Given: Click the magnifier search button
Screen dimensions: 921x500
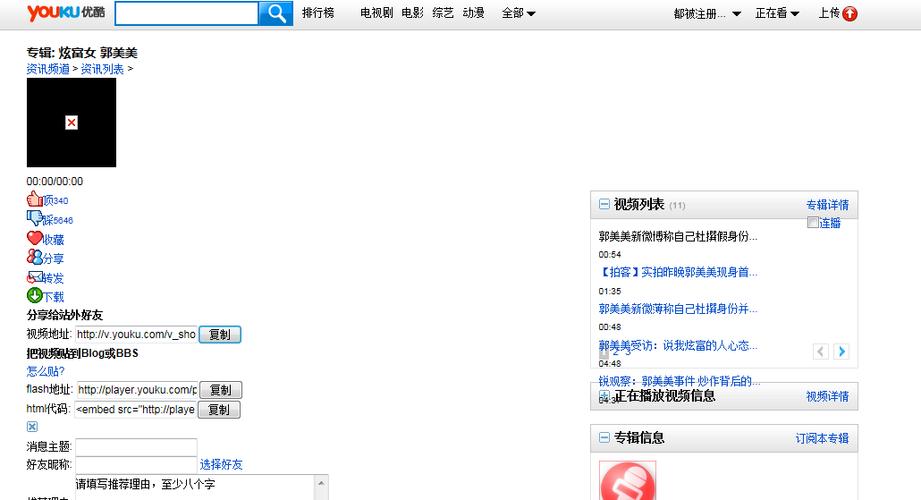Looking at the screenshot, I should pyautogui.click(x=276, y=14).
